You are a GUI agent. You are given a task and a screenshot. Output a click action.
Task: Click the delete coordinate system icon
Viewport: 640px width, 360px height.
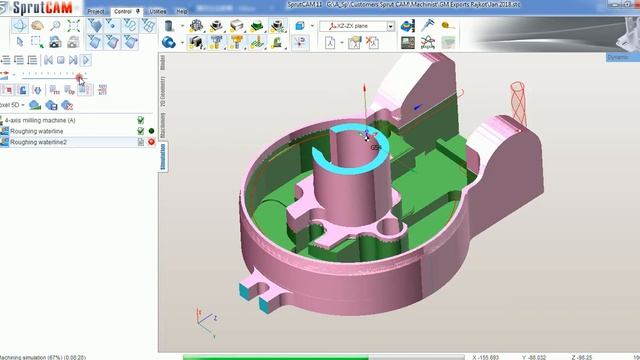point(372,42)
